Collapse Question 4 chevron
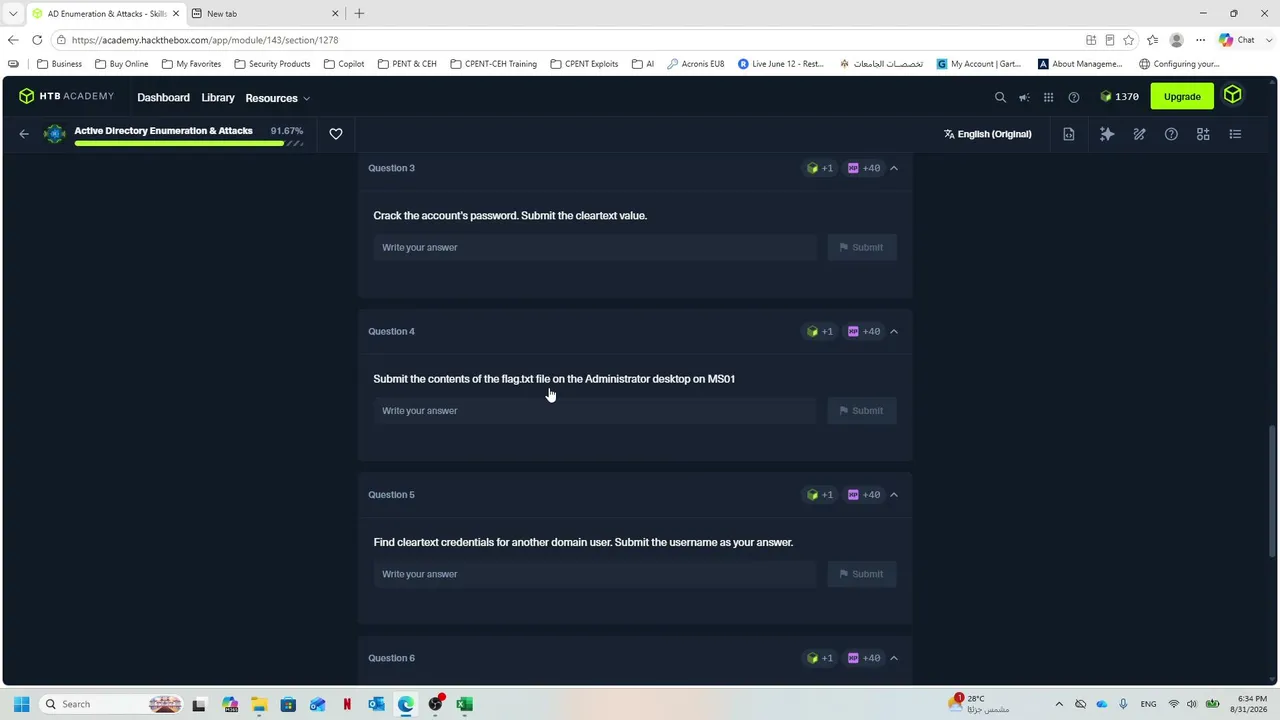Screen dimensions: 1280x720 tap(894, 331)
